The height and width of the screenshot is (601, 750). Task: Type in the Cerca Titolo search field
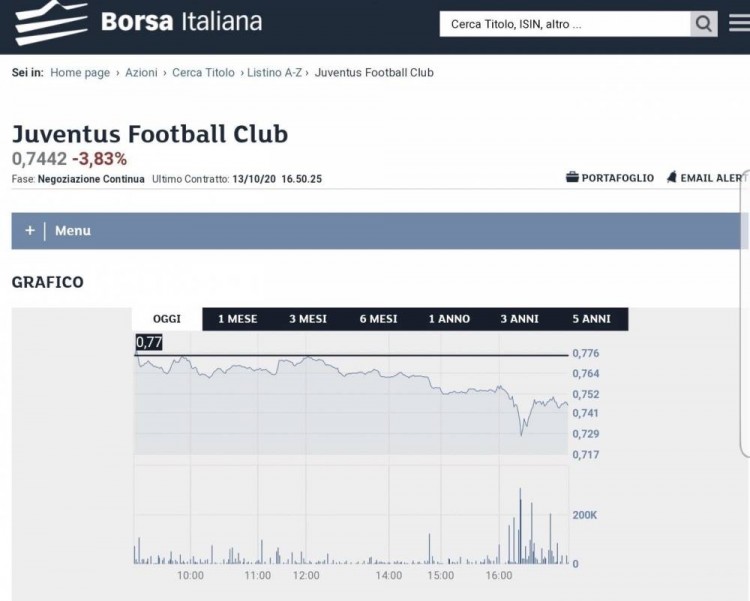pyautogui.click(x=564, y=24)
